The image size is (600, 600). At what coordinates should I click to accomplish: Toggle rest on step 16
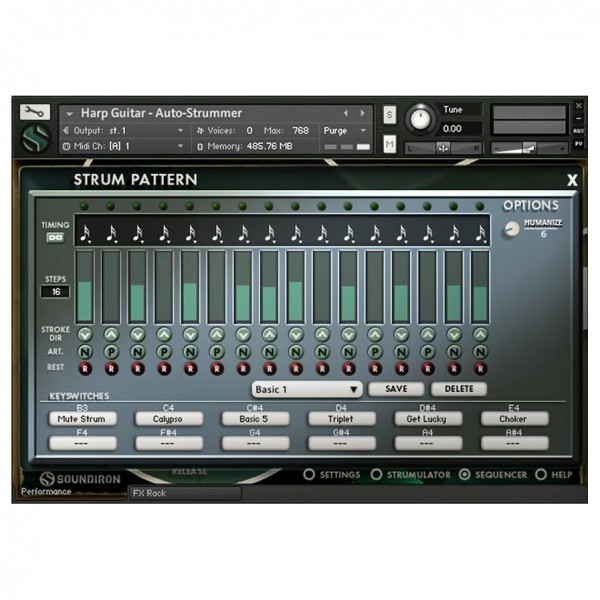click(480, 369)
